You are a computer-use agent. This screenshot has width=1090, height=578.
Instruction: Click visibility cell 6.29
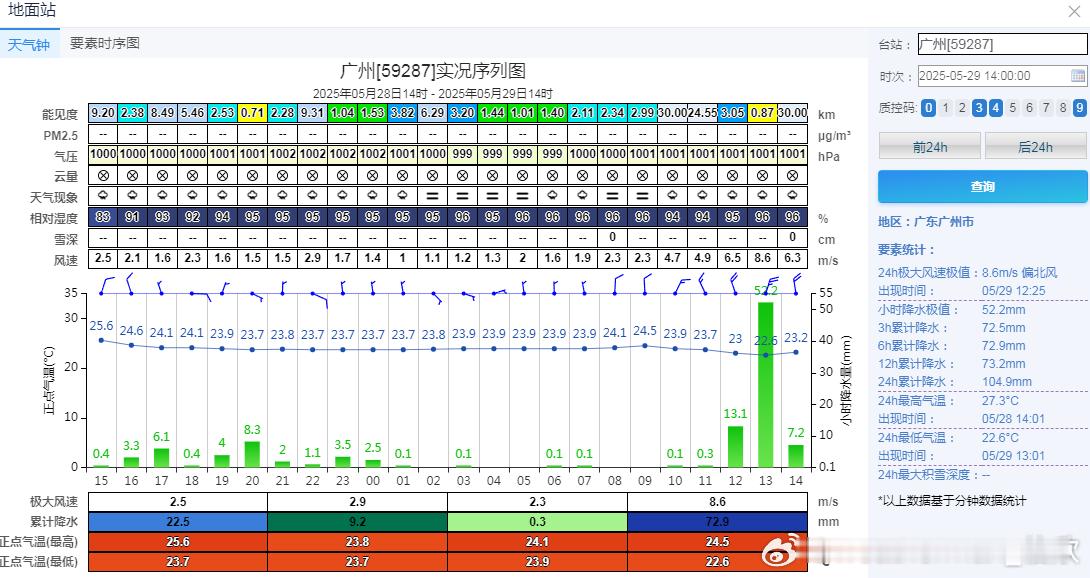click(x=432, y=112)
